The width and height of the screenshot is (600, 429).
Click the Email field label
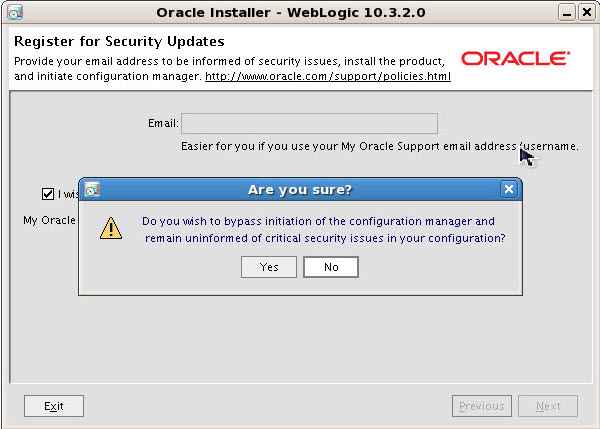162,123
